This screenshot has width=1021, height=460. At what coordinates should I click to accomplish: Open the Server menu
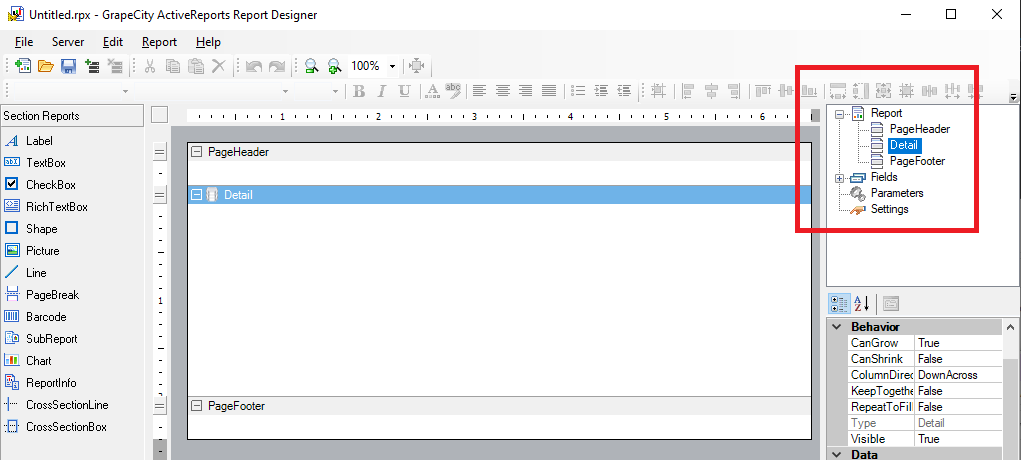click(68, 42)
